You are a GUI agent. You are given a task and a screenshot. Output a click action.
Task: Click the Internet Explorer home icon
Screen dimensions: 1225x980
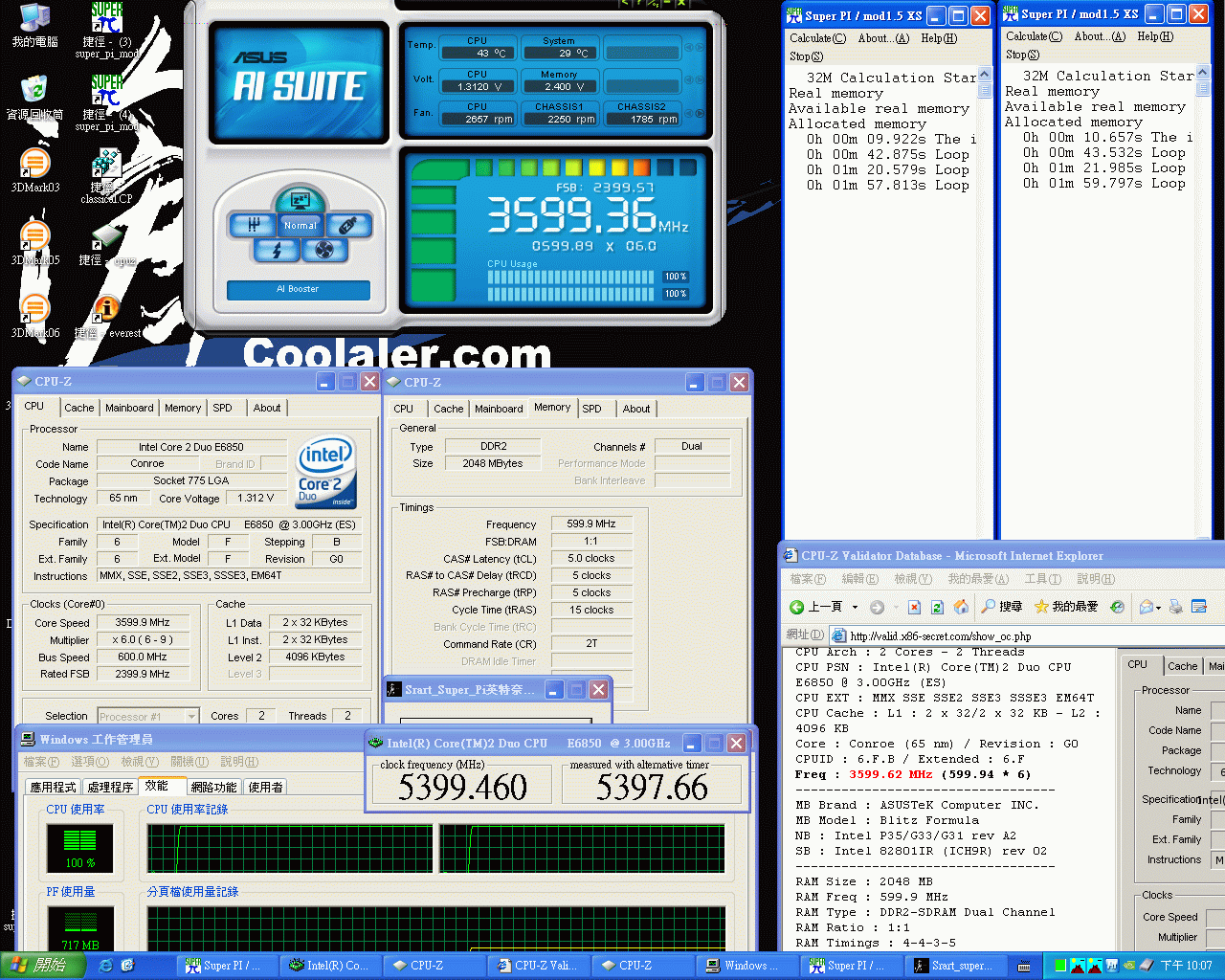[960, 607]
